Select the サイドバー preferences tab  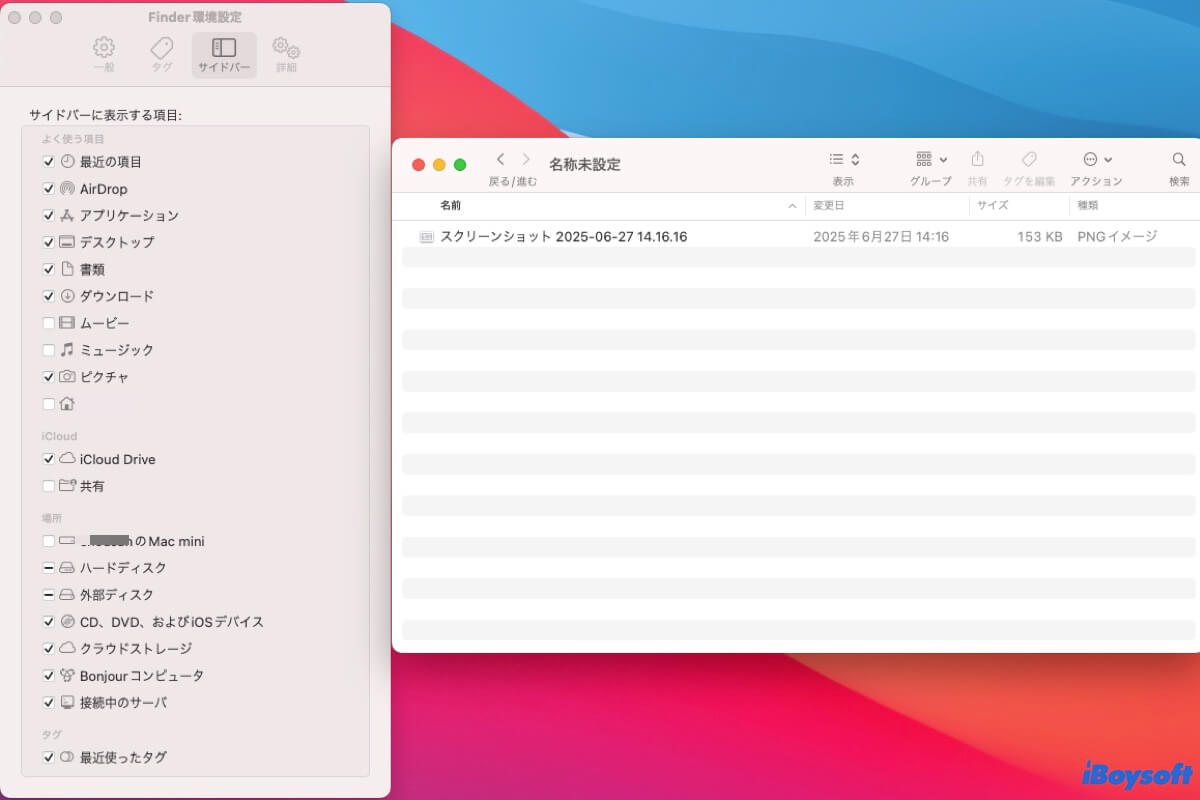coord(224,55)
